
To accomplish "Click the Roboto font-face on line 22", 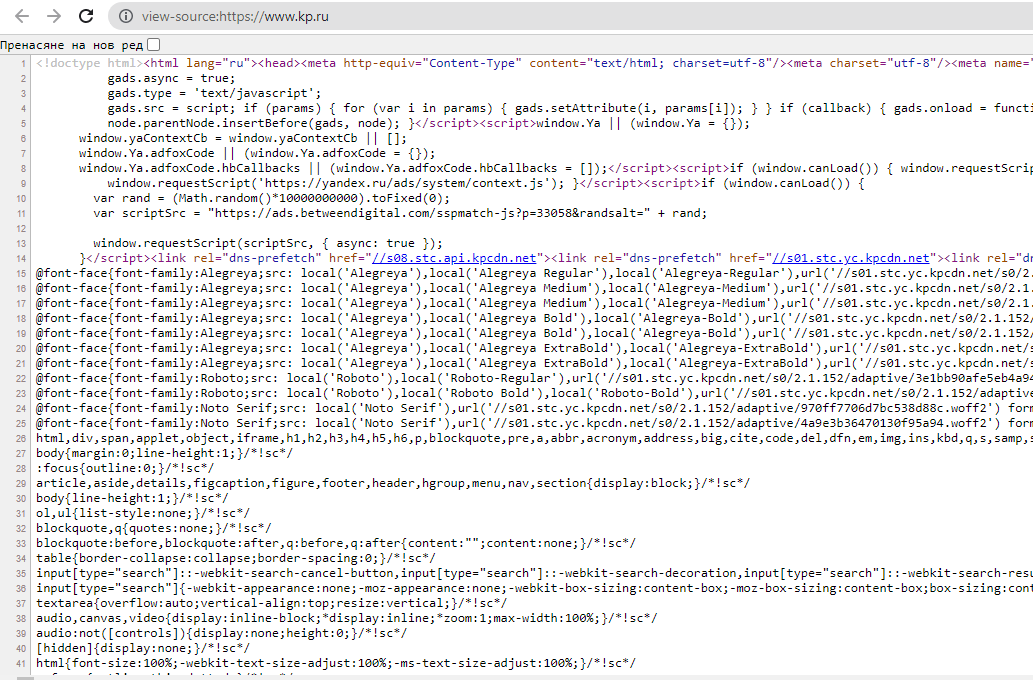I will [x=534, y=378].
